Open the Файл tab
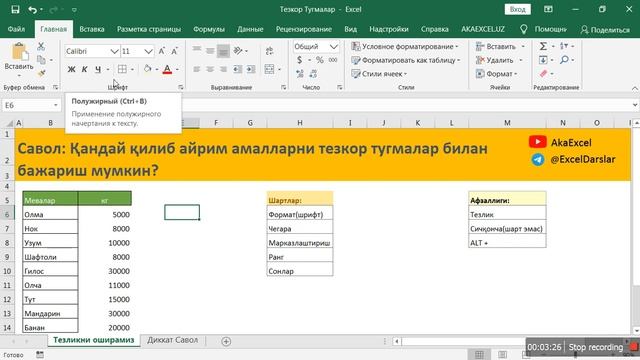 tap(16, 29)
